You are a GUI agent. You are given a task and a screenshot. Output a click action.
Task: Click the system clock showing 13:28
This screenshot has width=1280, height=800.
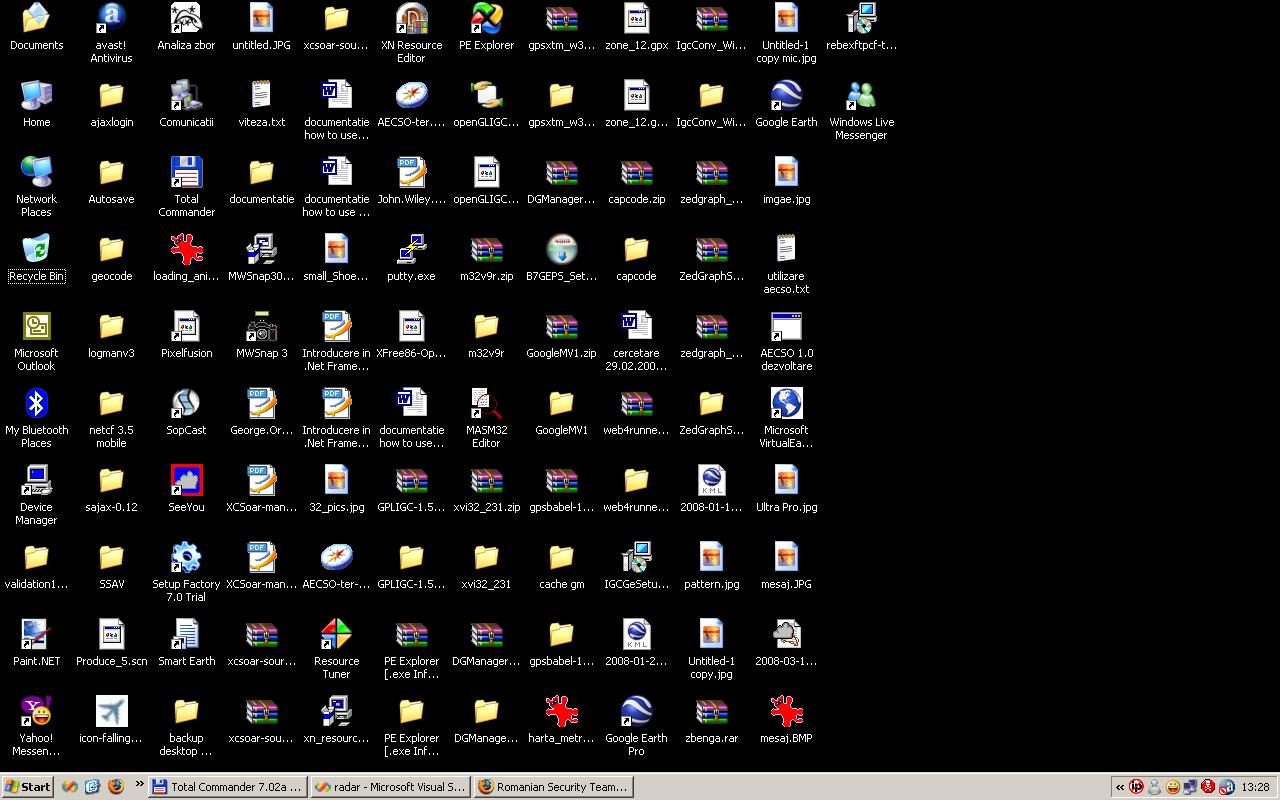1255,787
